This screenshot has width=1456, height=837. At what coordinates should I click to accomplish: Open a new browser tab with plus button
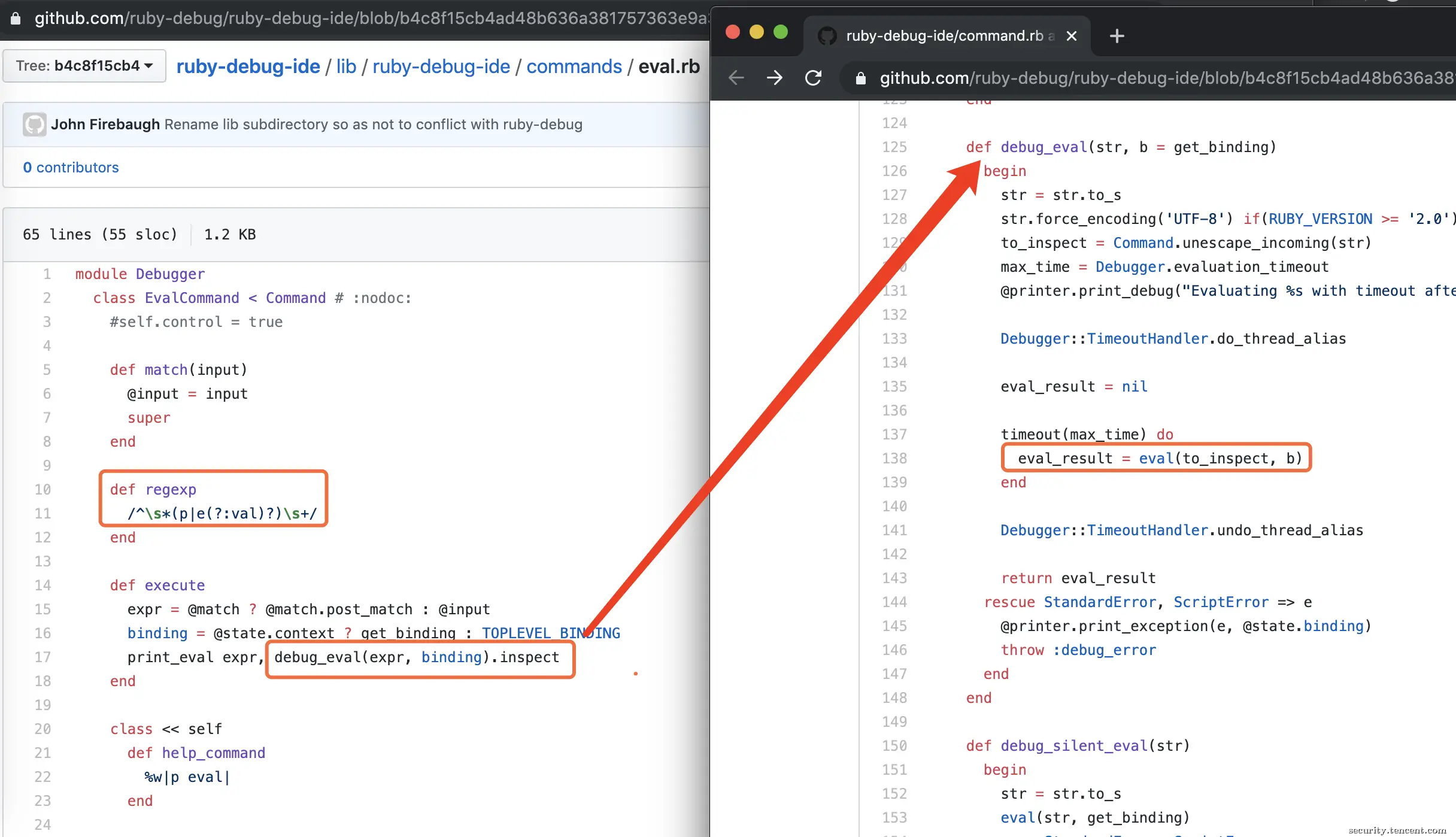click(x=1117, y=36)
